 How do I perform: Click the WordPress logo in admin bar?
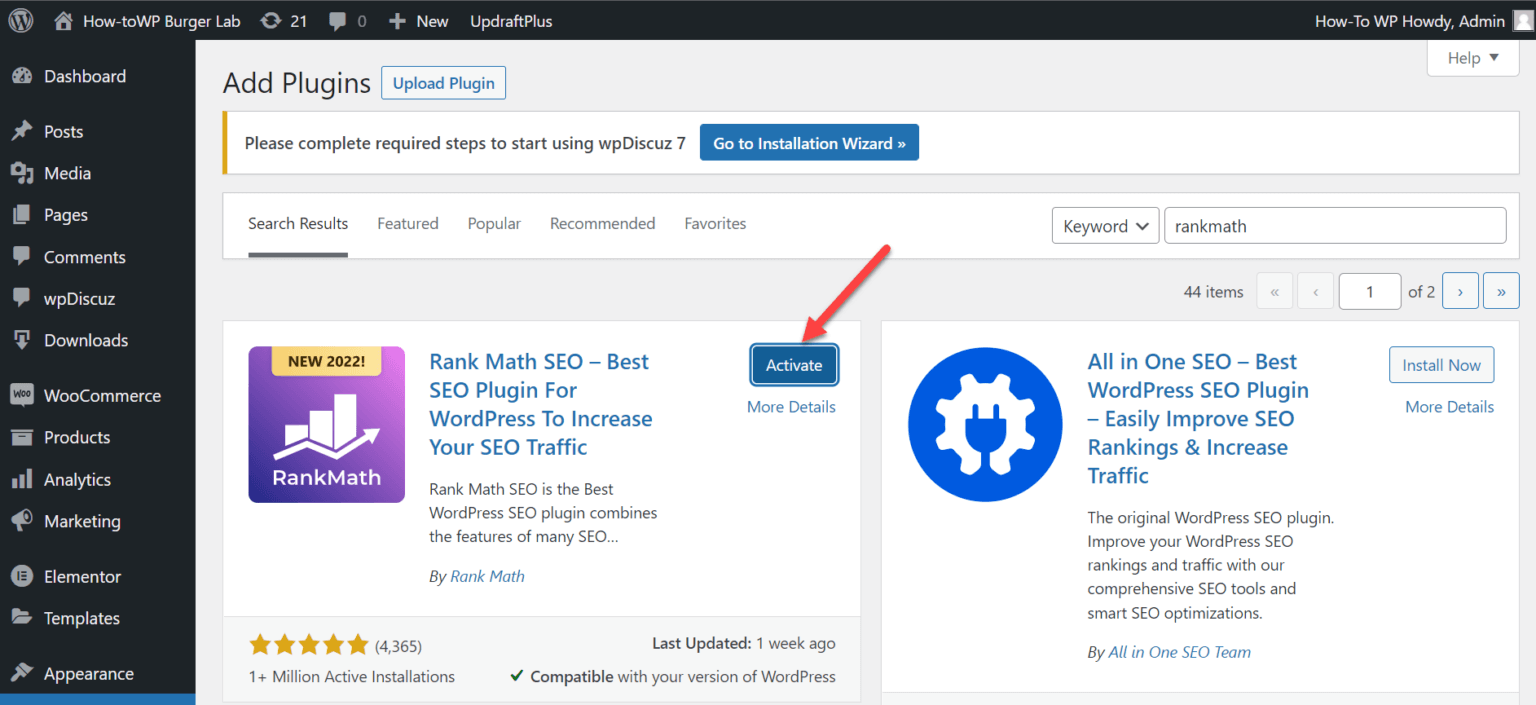point(21,20)
